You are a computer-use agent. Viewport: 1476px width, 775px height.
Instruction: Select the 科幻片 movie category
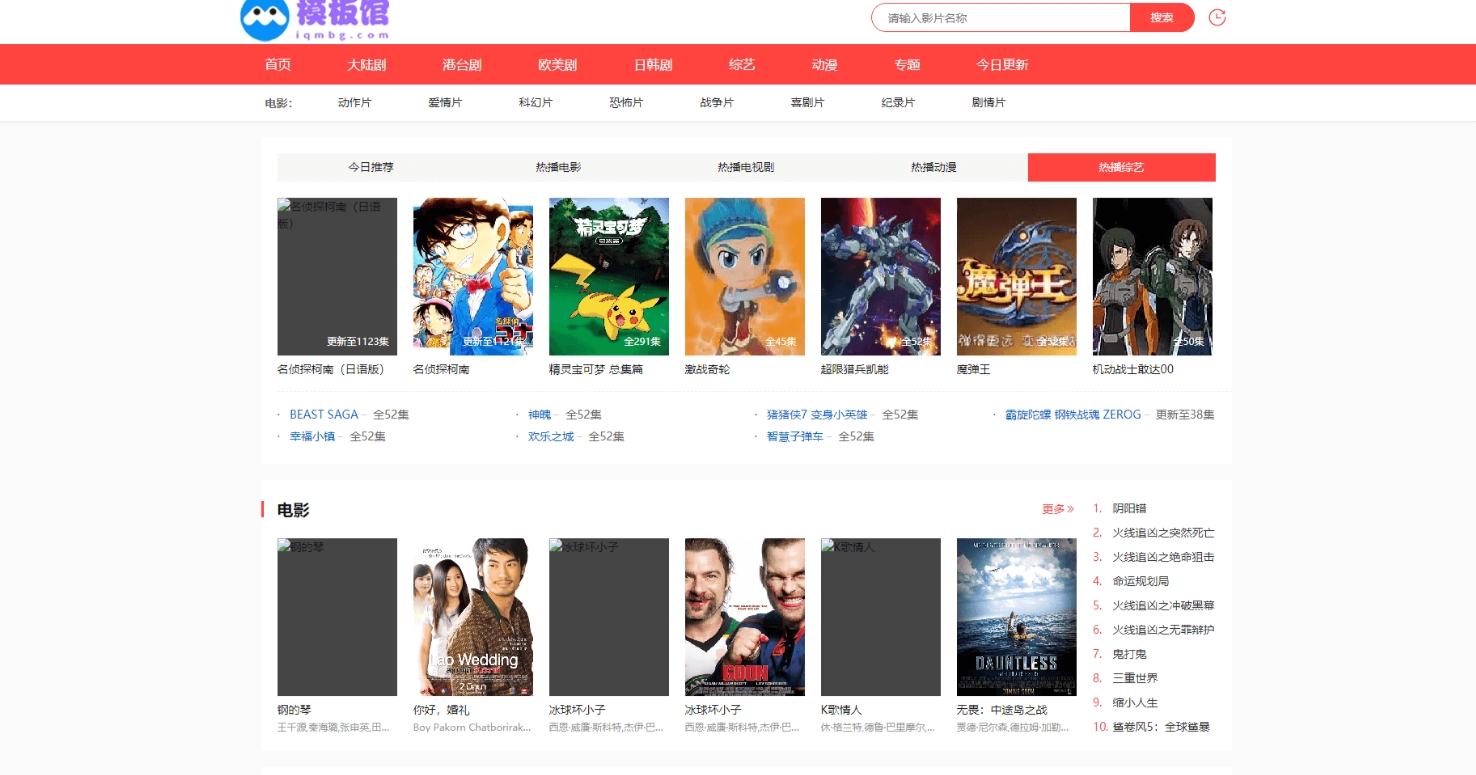[x=536, y=103]
